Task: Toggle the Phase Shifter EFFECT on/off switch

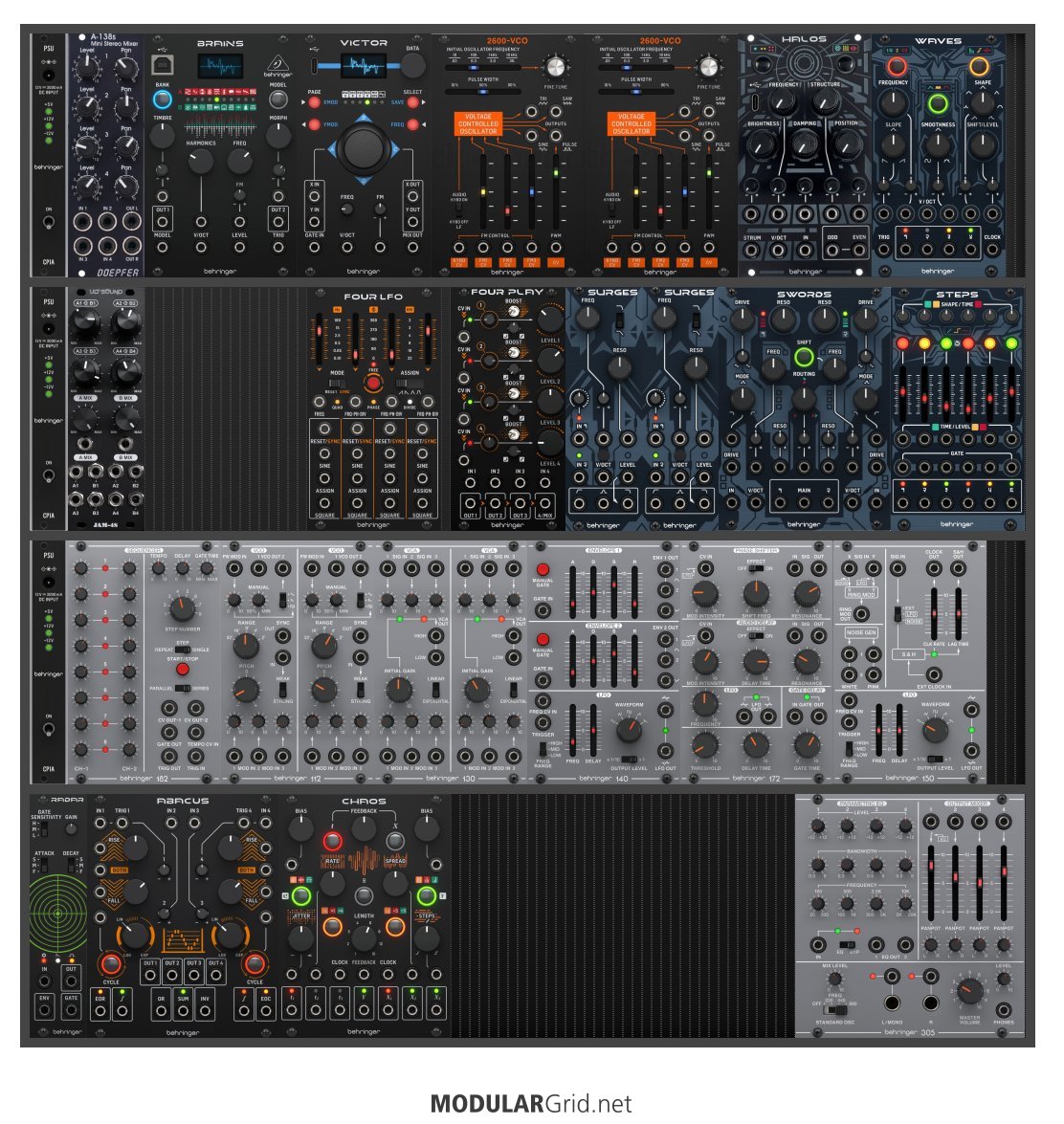Action: pos(756,568)
